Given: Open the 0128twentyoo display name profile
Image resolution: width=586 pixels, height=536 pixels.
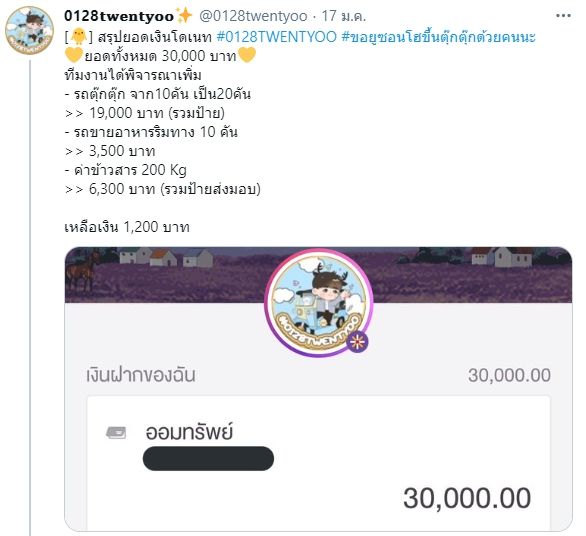Looking at the screenshot, I should [x=119, y=16].
